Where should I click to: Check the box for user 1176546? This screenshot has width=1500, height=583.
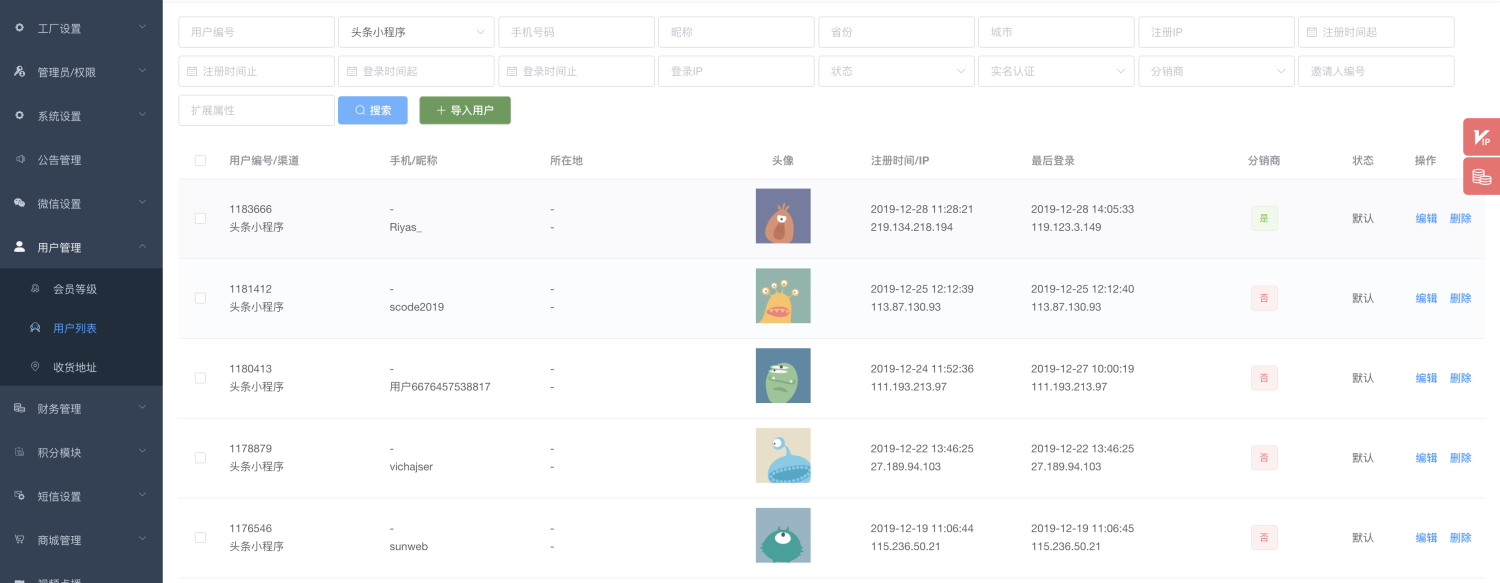(200, 537)
